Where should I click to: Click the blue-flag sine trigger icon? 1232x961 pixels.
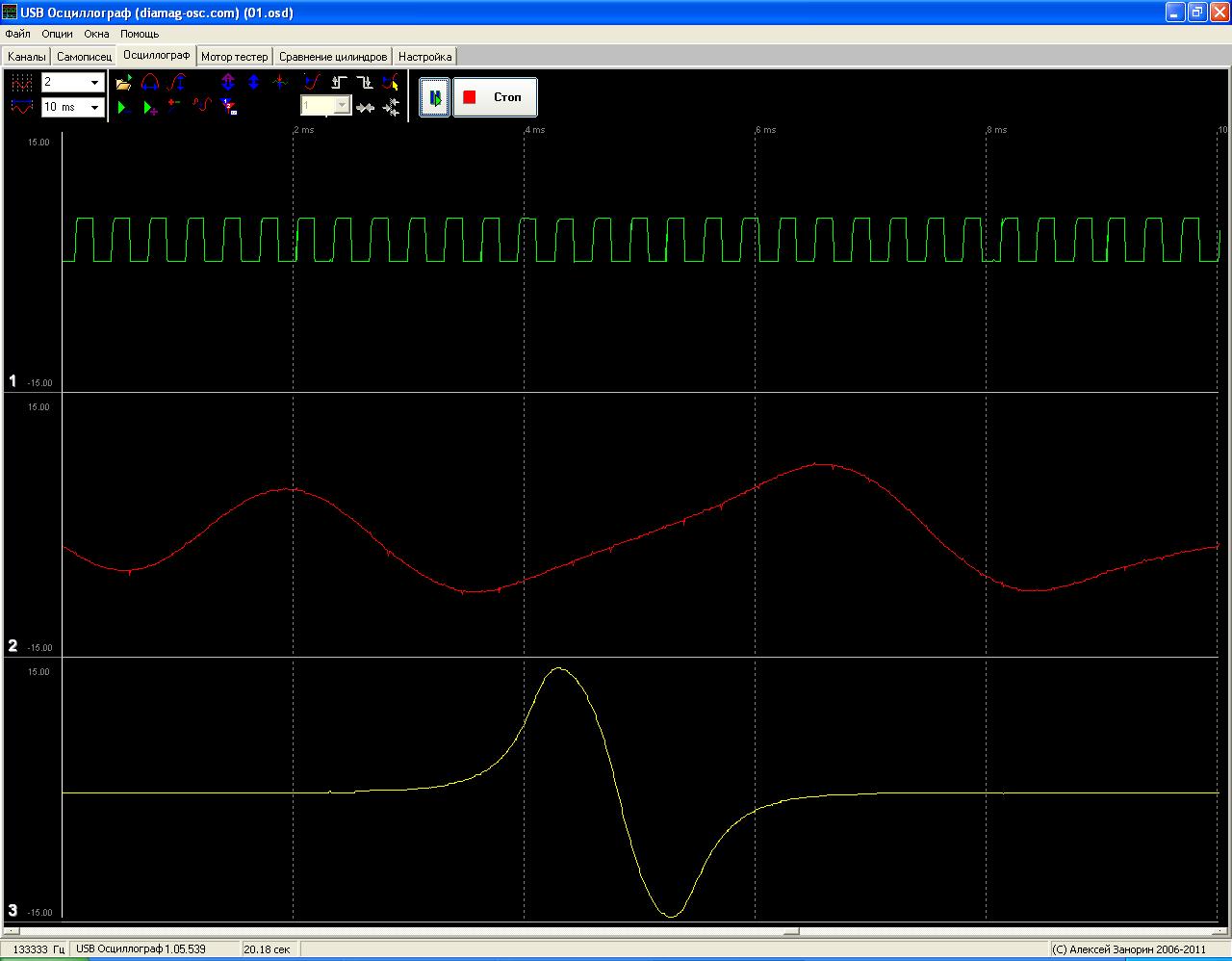coord(312,83)
